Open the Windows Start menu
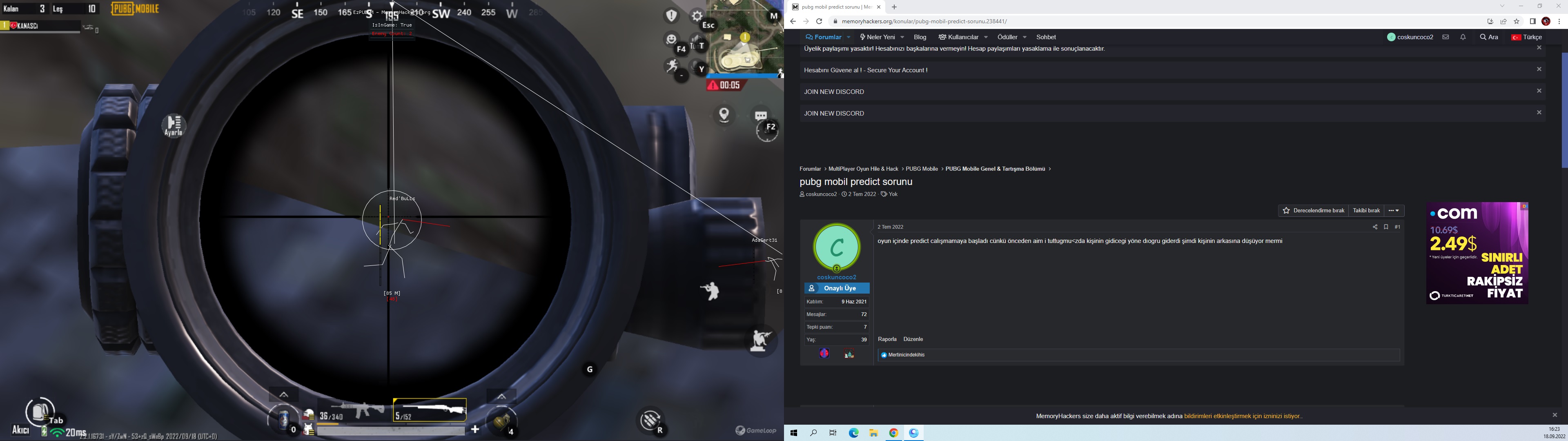Screen dimensions: 1568x441 pyautogui.click(x=794, y=433)
